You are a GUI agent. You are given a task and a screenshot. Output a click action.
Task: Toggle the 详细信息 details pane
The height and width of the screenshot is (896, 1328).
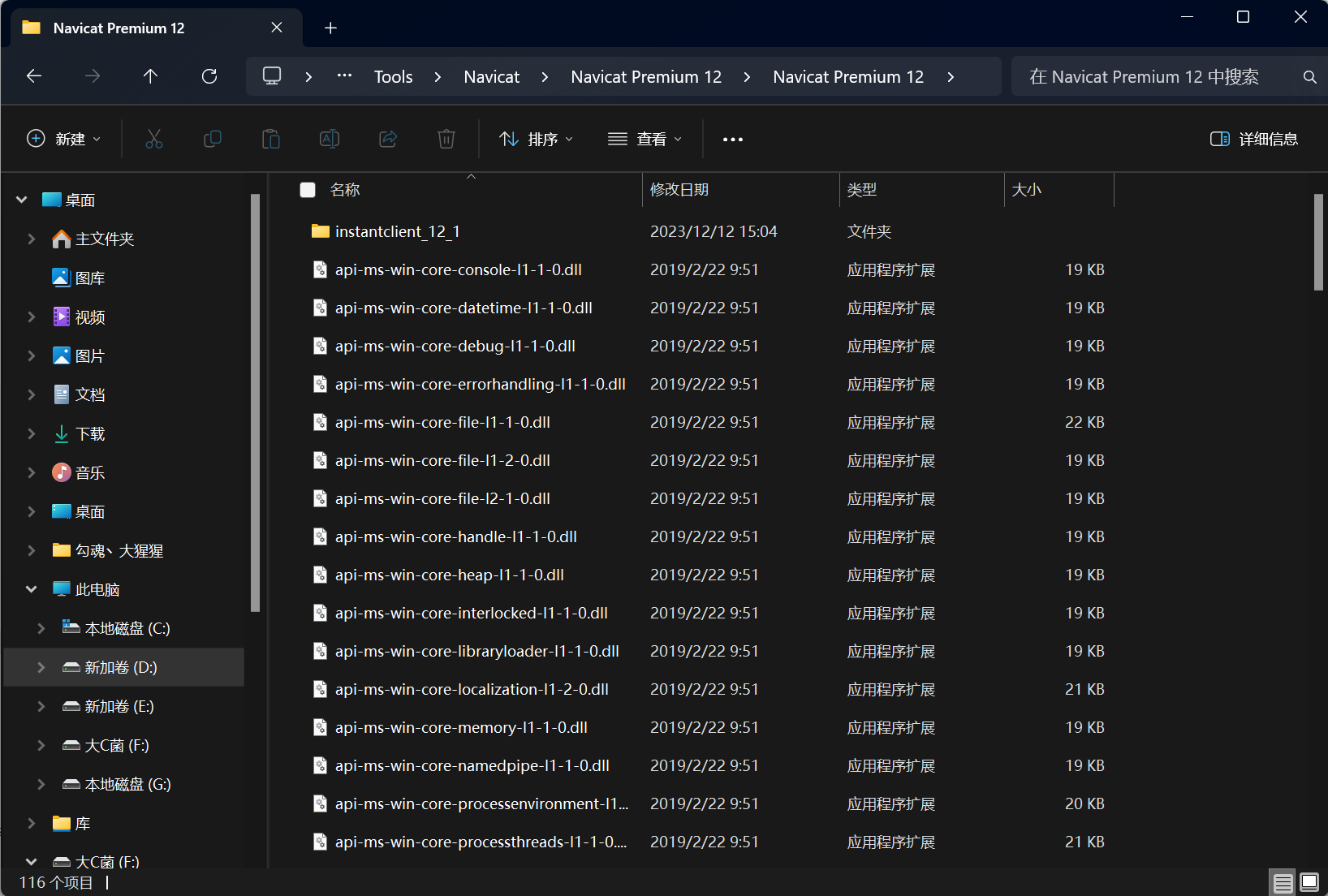(1253, 139)
